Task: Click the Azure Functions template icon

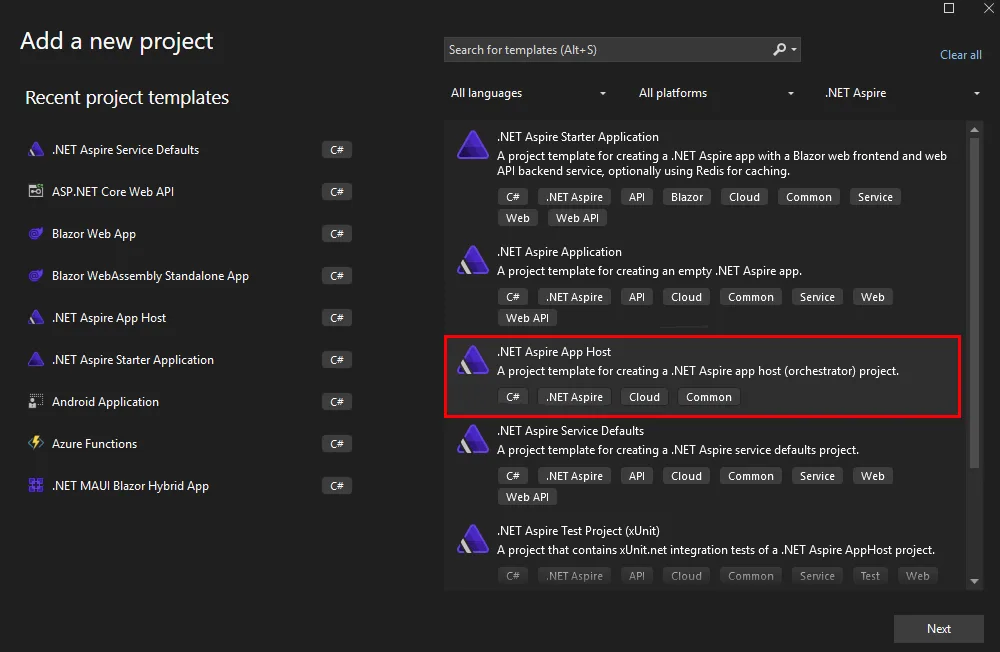Action: coord(36,444)
